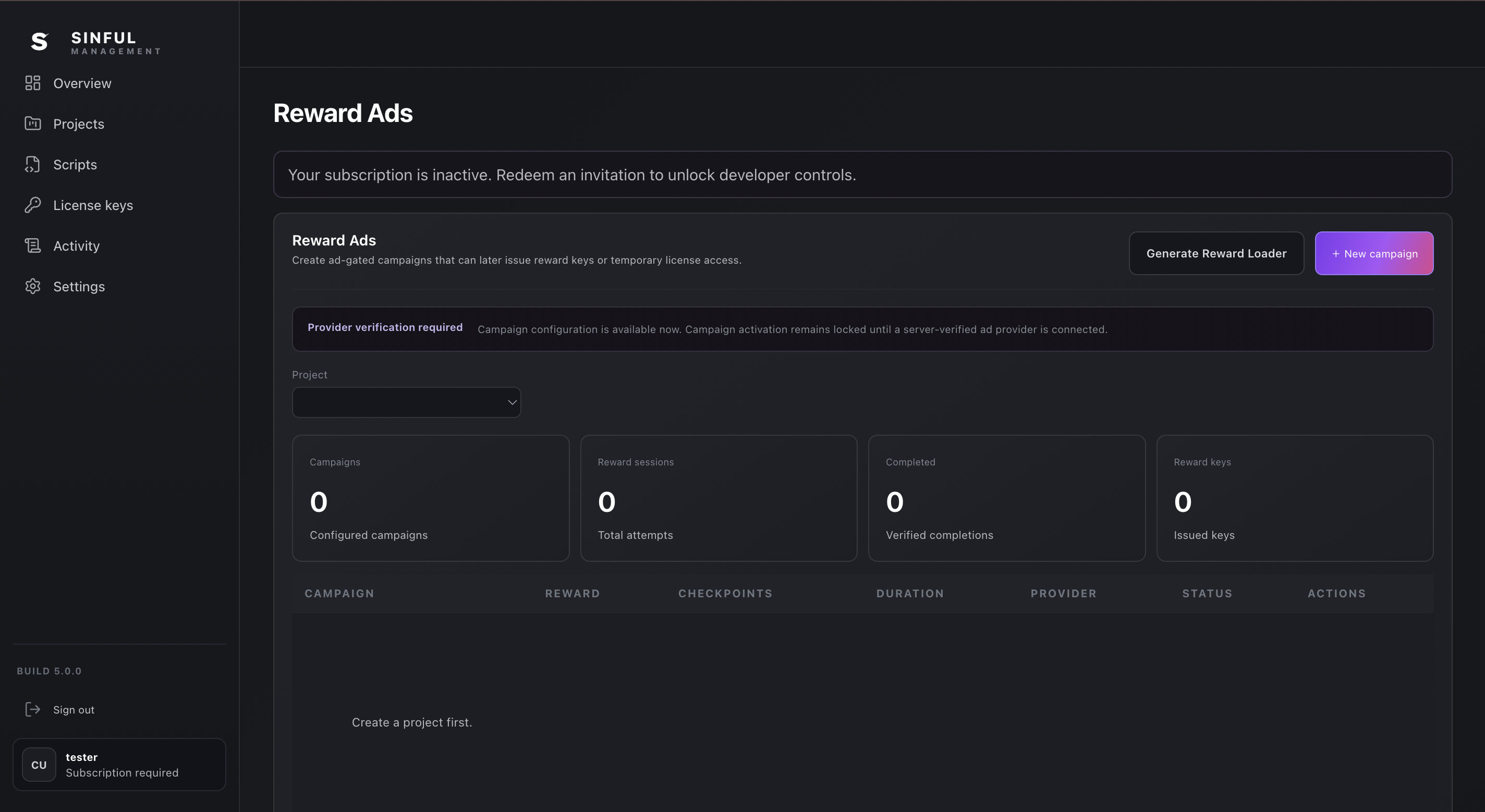The width and height of the screenshot is (1485, 812).
Task: Click the DURATION column header
Action: tap(910, 594)
